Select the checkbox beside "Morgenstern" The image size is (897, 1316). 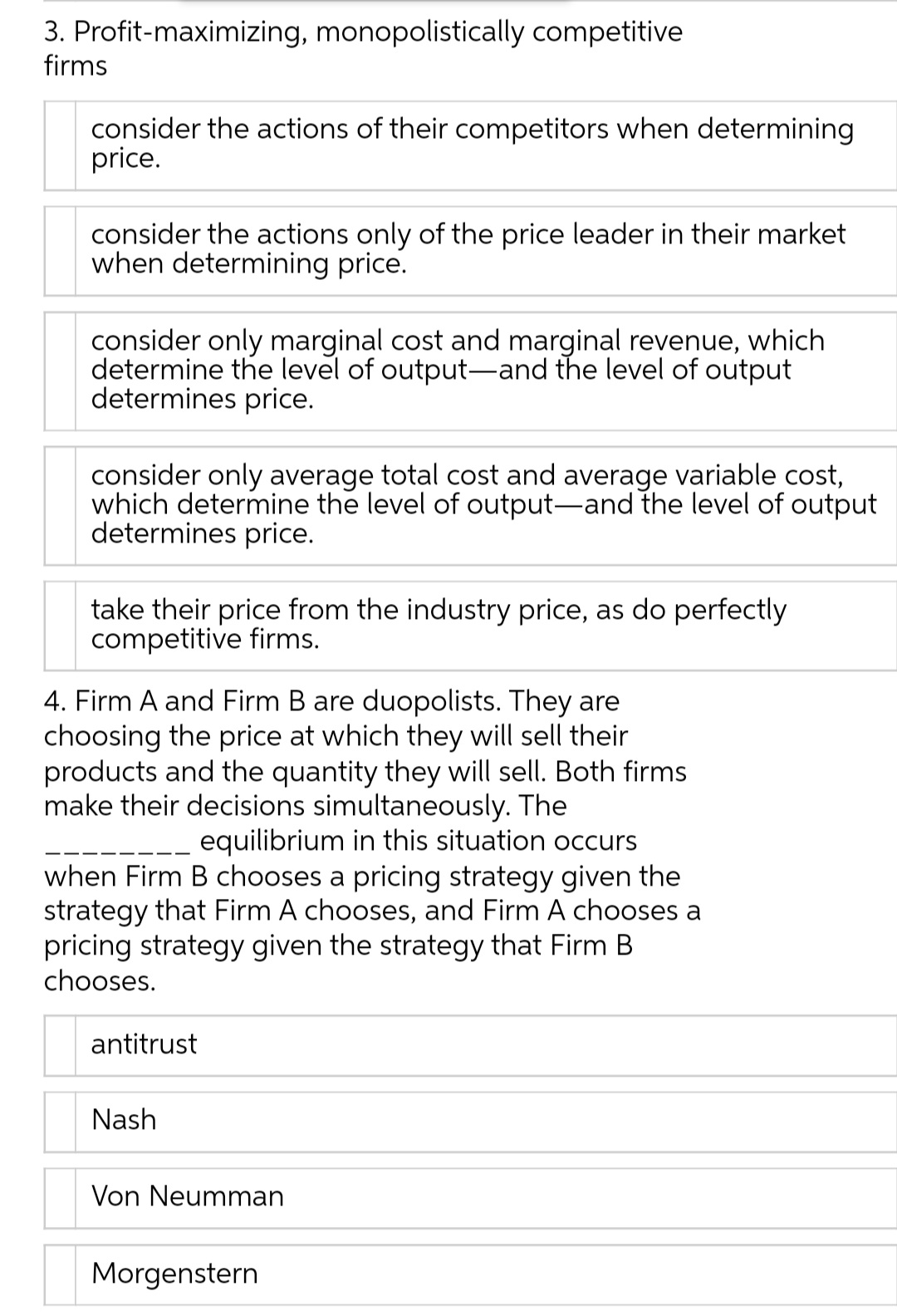click(x=58, y=1273)
